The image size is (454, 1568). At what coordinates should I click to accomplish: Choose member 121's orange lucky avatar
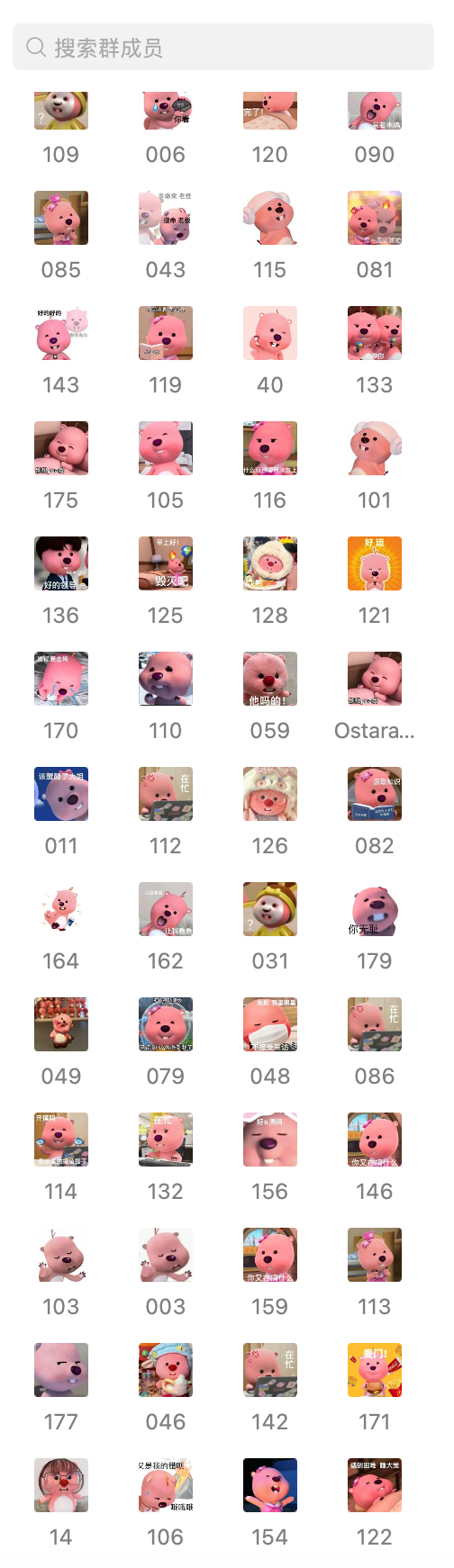375,563
